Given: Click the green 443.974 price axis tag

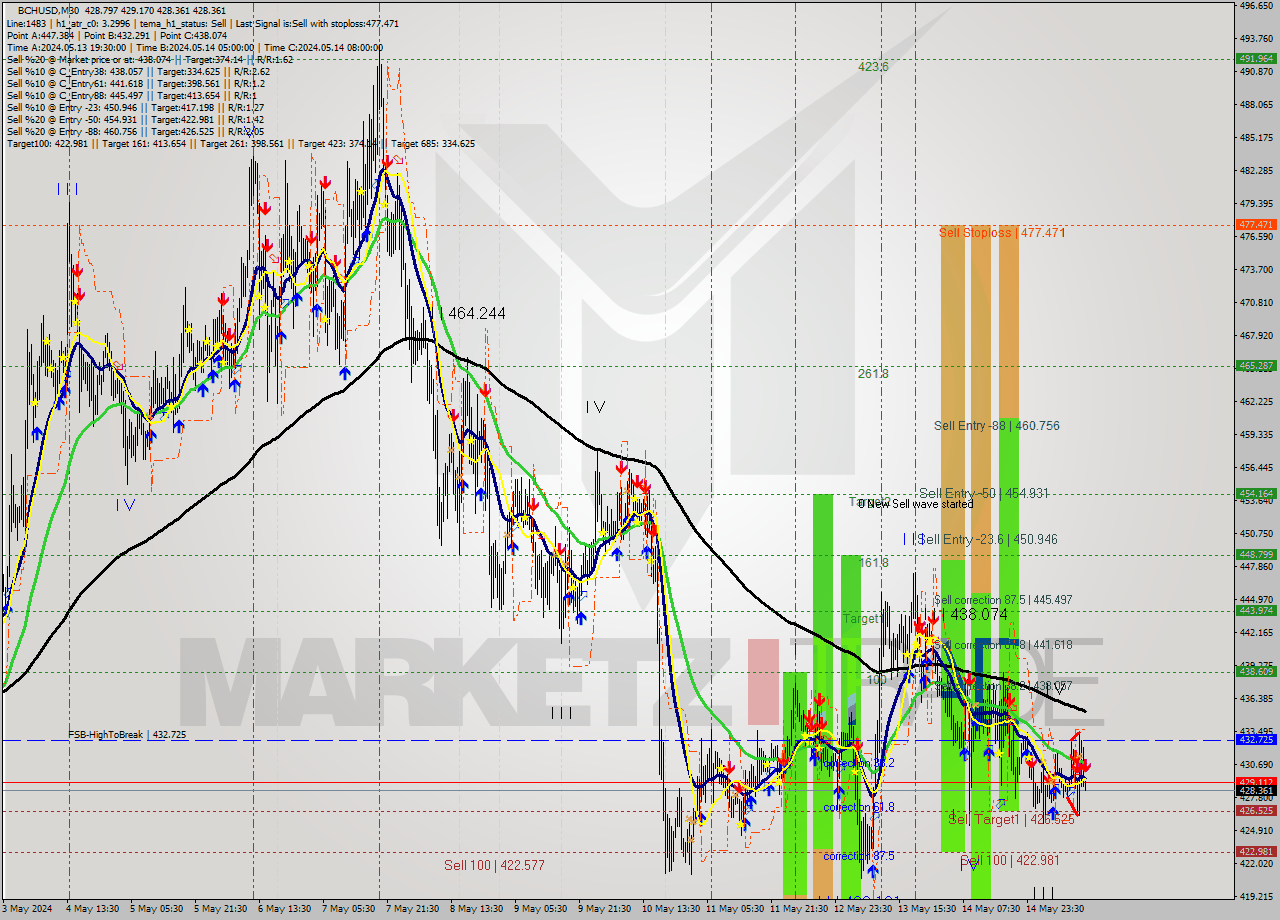Looking at the screenshot, I should tap(1256, 611).
